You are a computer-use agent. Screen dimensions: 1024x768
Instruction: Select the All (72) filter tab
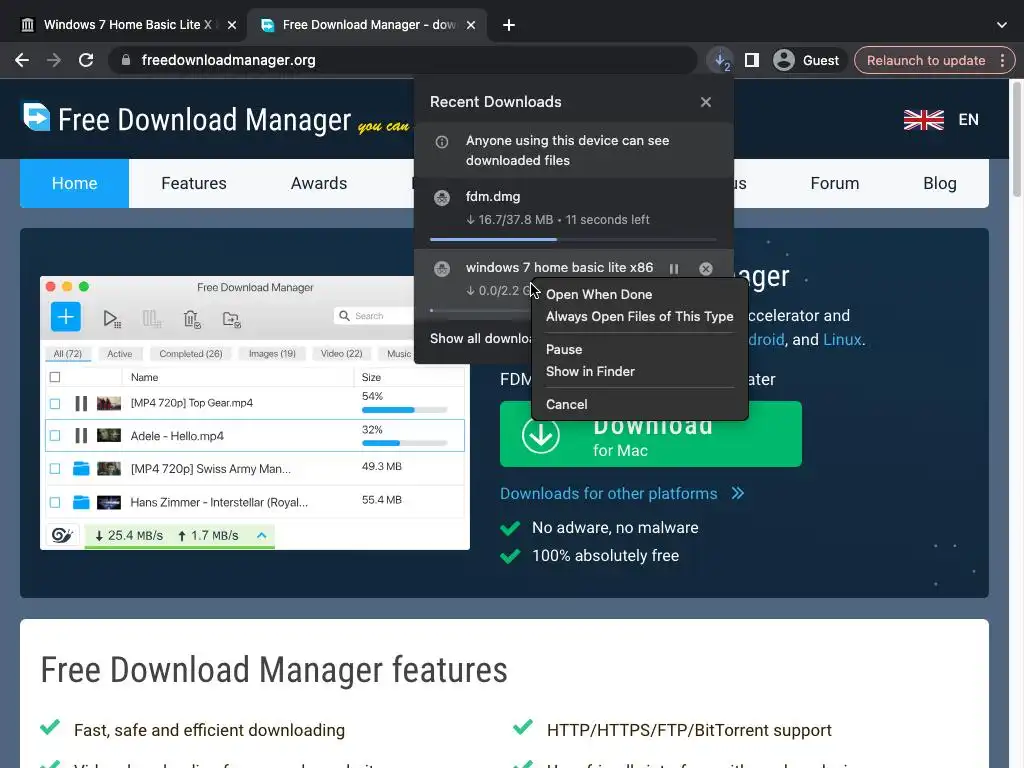(x=68, y=354)
